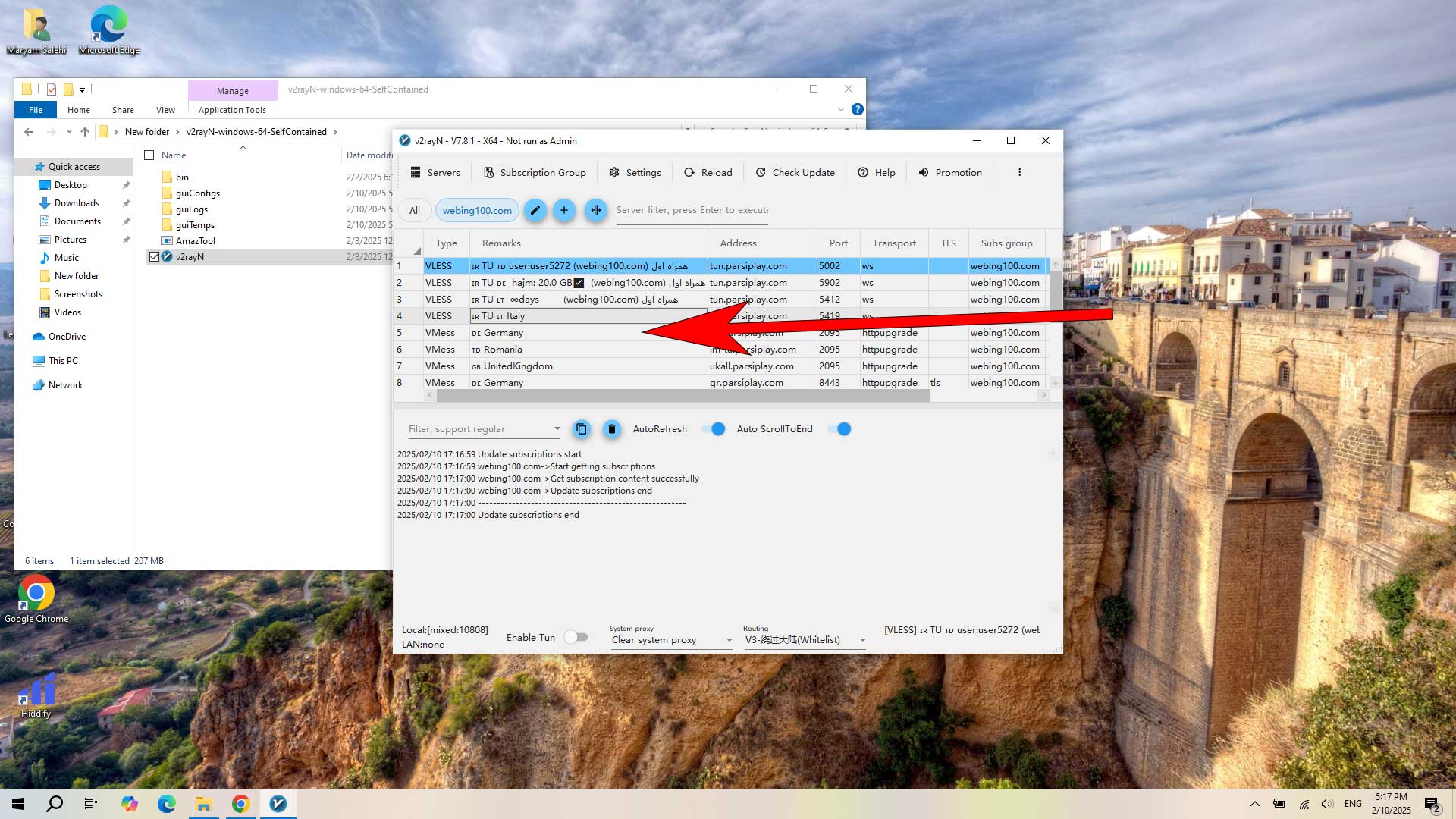Select the webing100.com subscription chip

[477, 210]
